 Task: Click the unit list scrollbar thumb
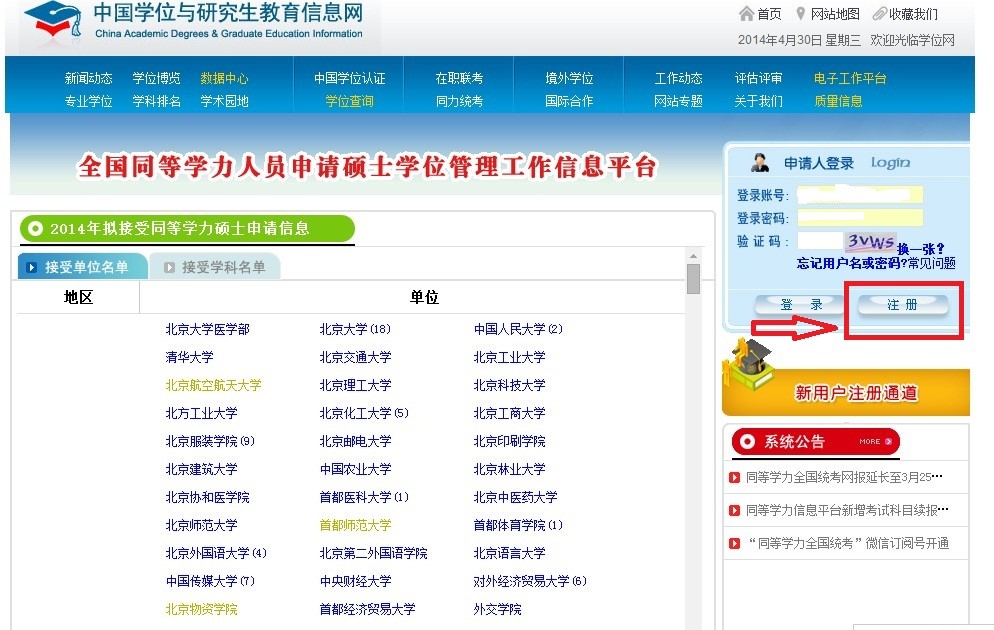pos(694,279)
